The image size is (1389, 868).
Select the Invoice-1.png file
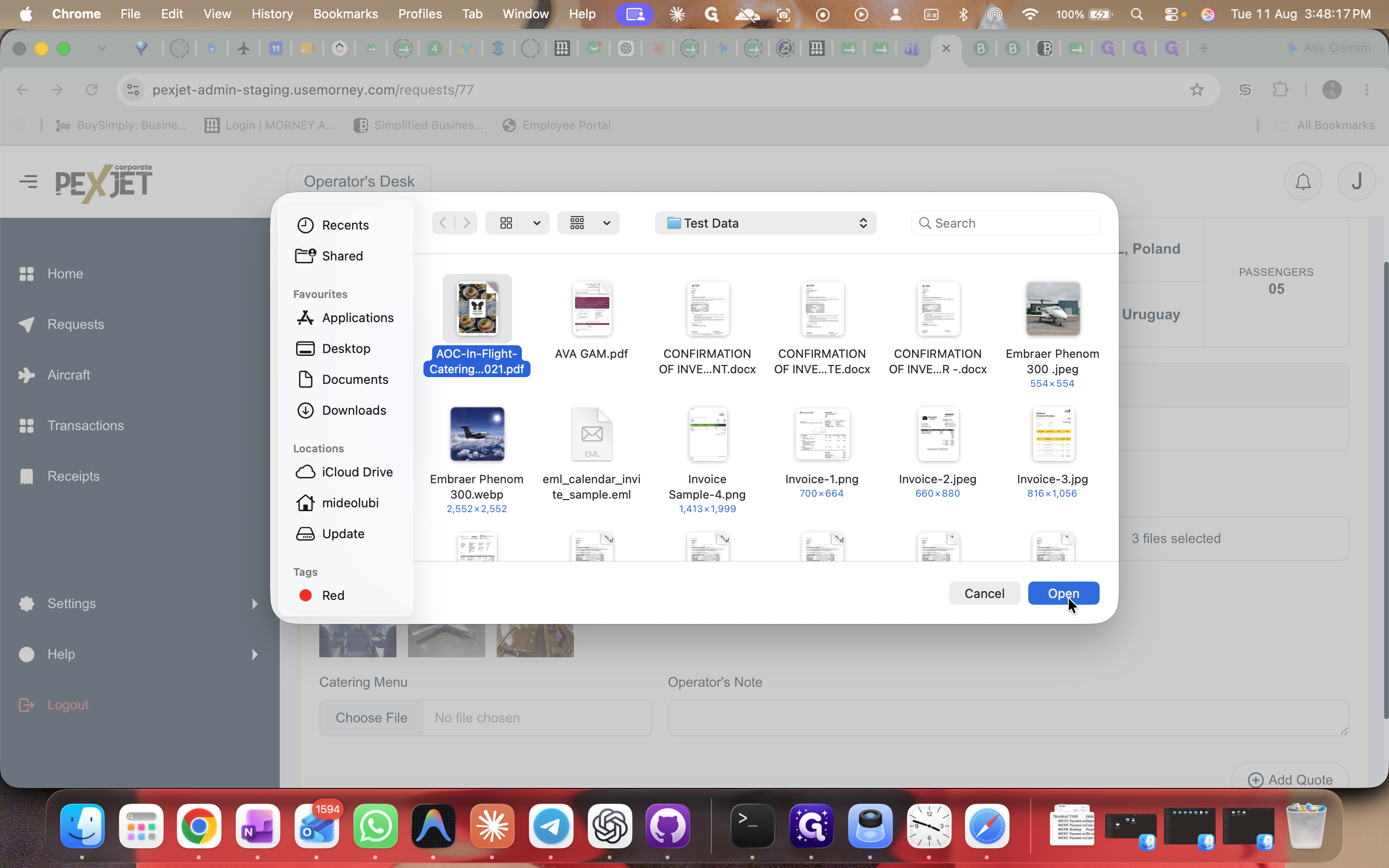coord(822,452)
